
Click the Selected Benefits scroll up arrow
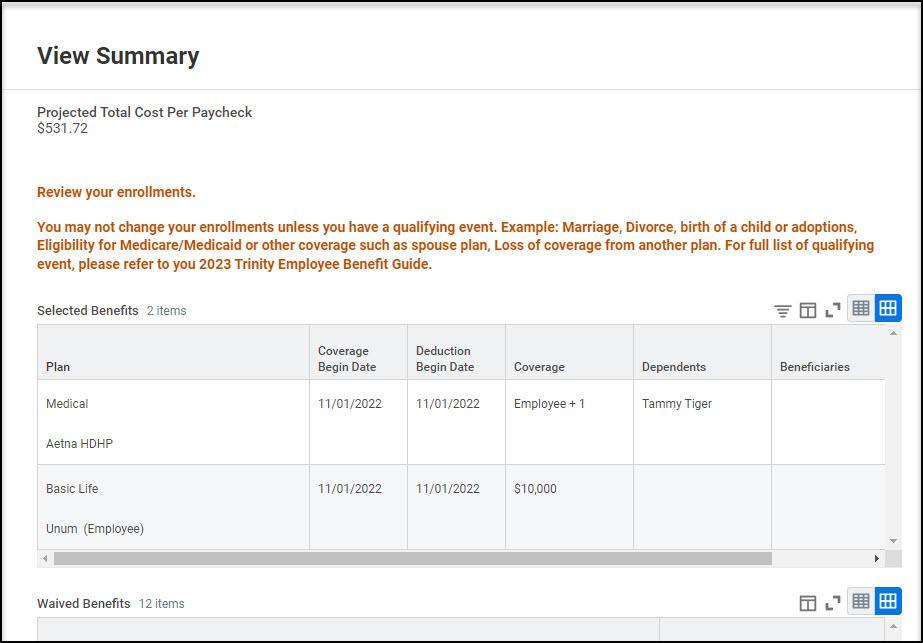click(x=894, y=333)
